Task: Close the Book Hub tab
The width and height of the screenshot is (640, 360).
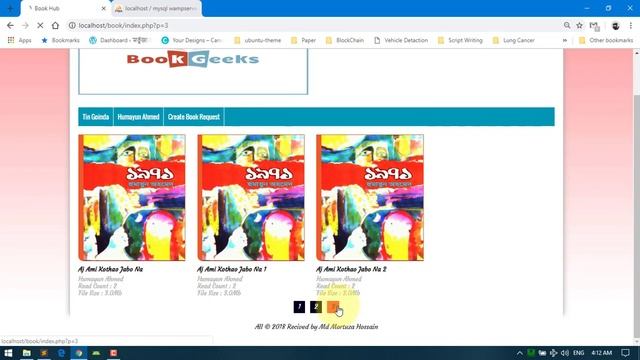Action: (x=104, y=8)
